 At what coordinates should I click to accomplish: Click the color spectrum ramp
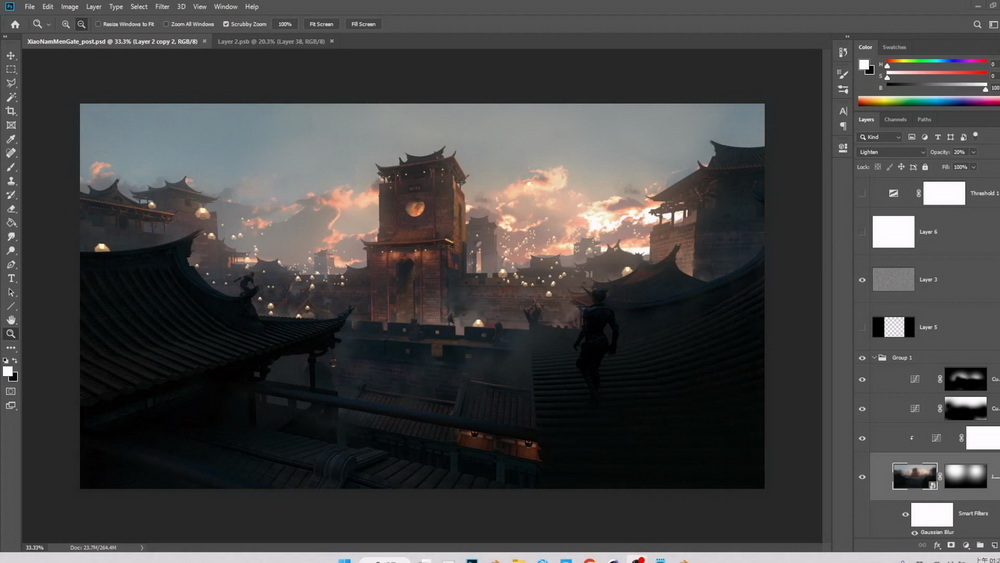(929, 101)
